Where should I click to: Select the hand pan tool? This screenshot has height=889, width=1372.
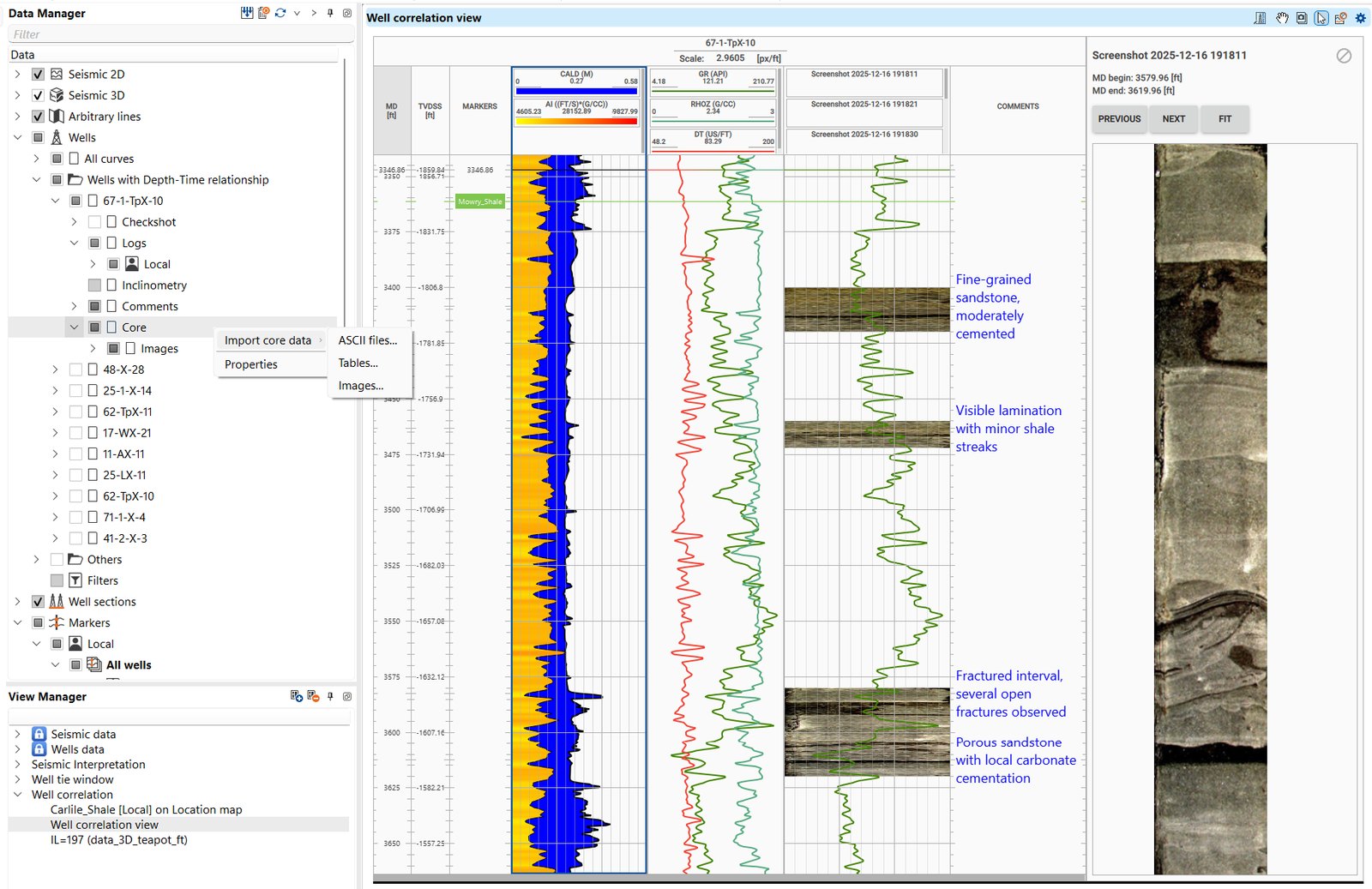tap(1282, 18)
